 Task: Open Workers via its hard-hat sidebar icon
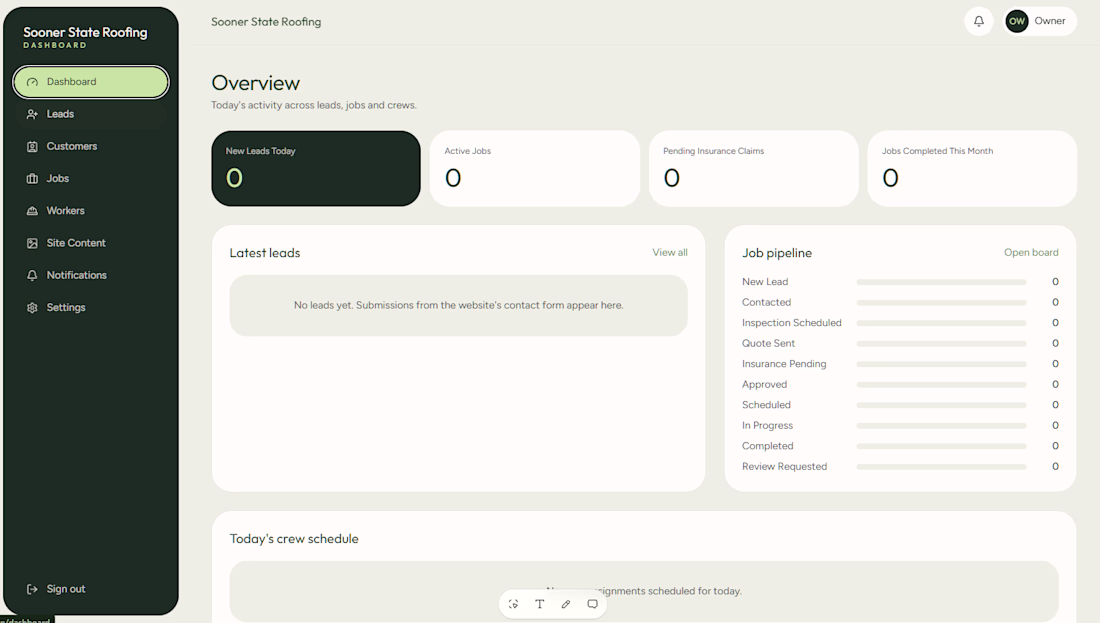click(32, 210)
